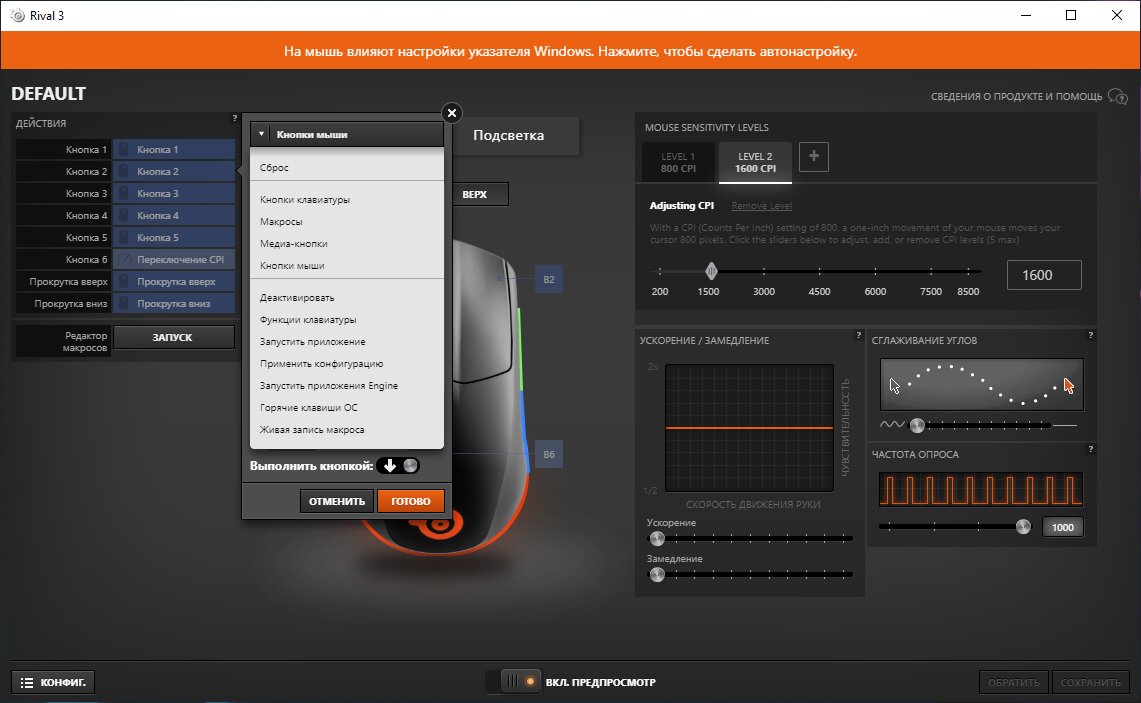Click the angle snapping slider handle
Image resolution: width=1141 pixels, height=703 pixels.
click(x=918, y=426)
